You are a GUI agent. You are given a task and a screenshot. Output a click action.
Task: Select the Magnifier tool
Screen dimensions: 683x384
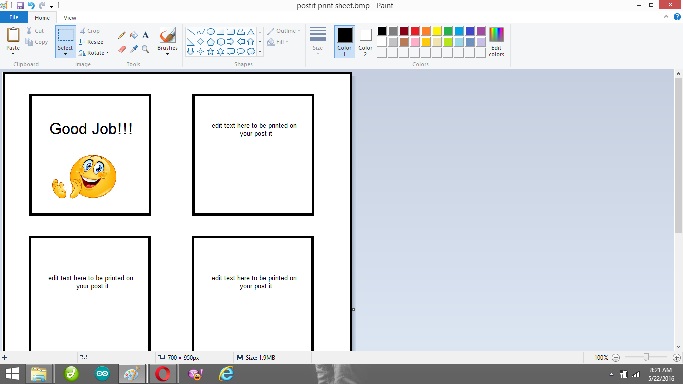145,49
